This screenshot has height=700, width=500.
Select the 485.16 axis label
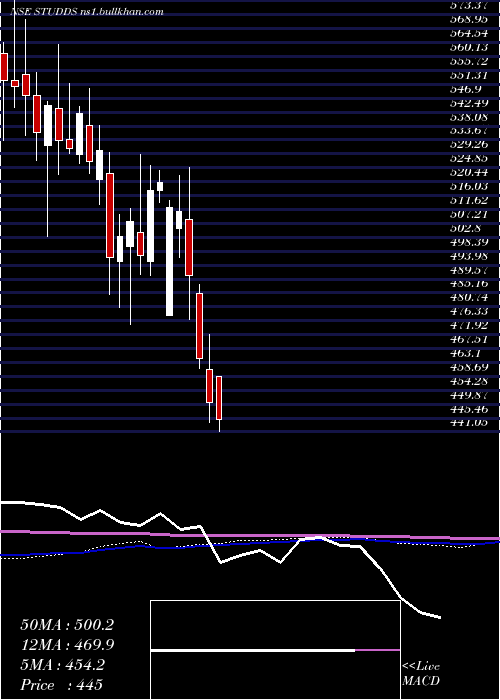(471, 283)
